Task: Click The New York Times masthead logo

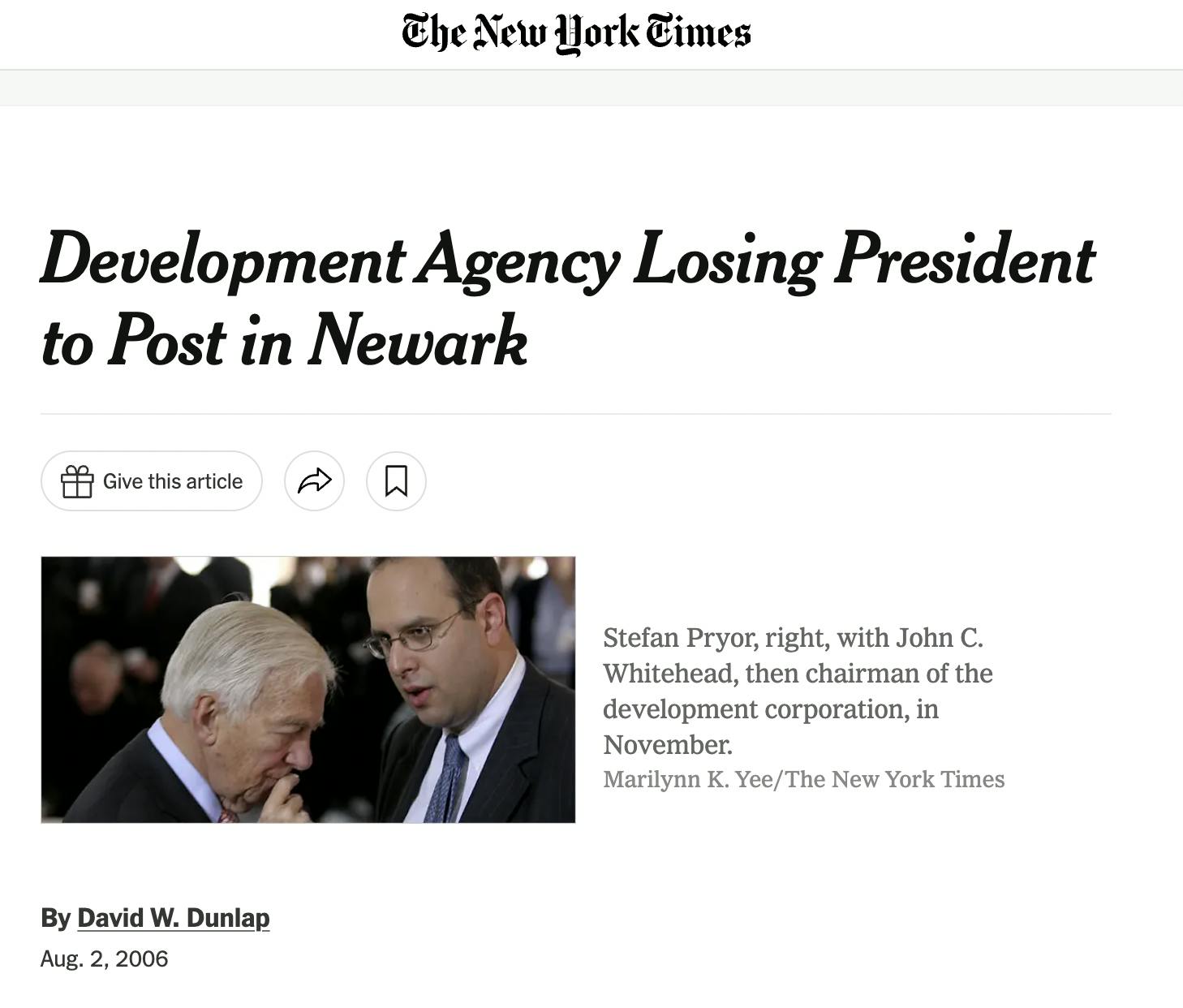Action: click(x=576, y=32)
